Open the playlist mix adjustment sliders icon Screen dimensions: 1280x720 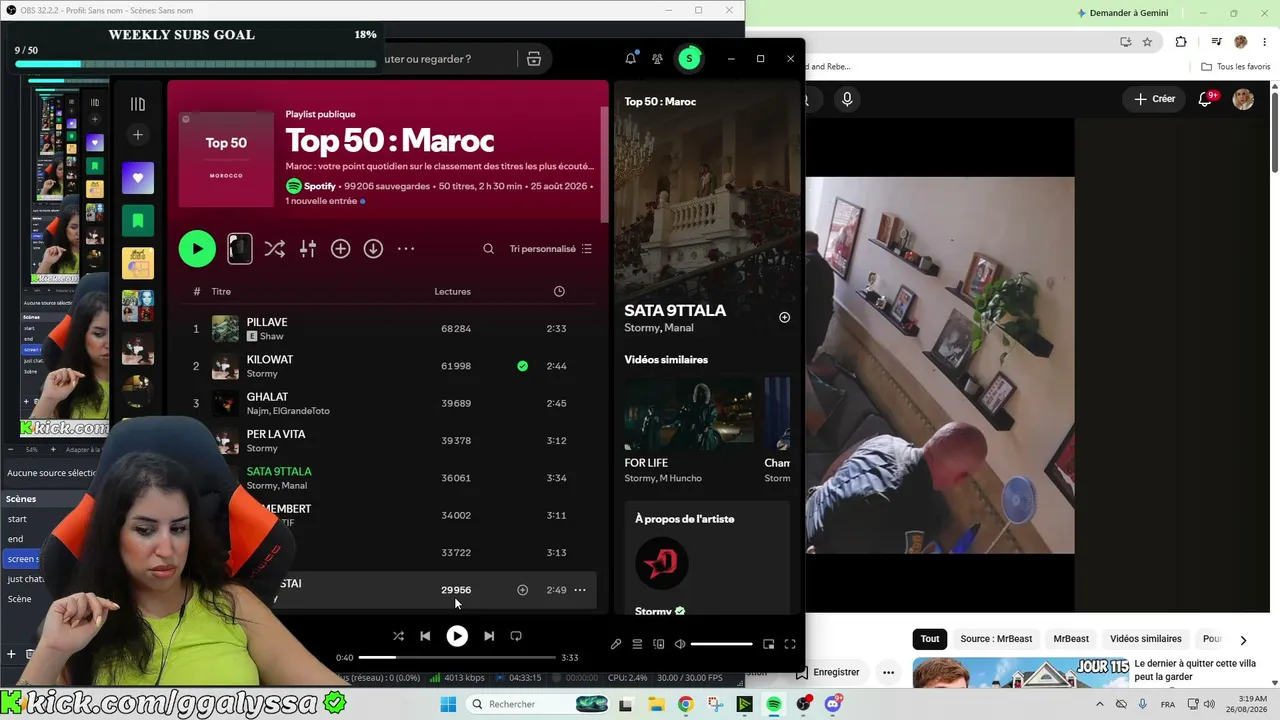click(308, 249)
